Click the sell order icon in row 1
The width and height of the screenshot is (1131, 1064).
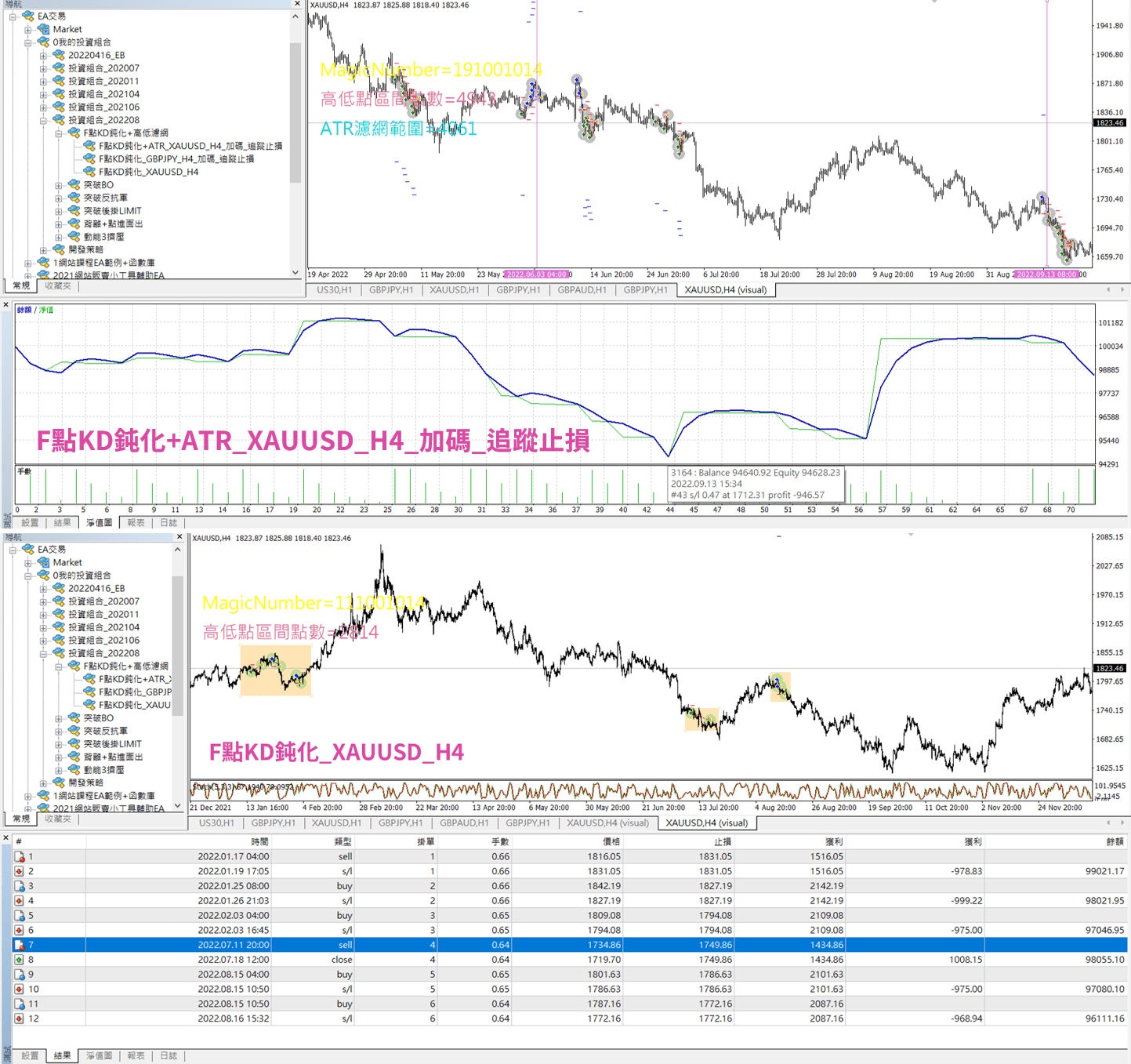click(20, 857)
